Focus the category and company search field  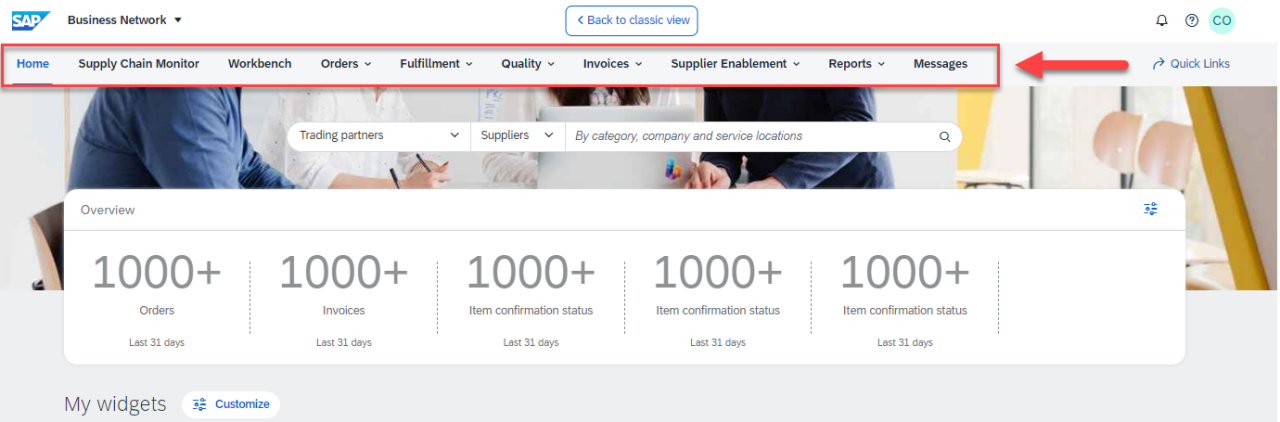point(750,136)
